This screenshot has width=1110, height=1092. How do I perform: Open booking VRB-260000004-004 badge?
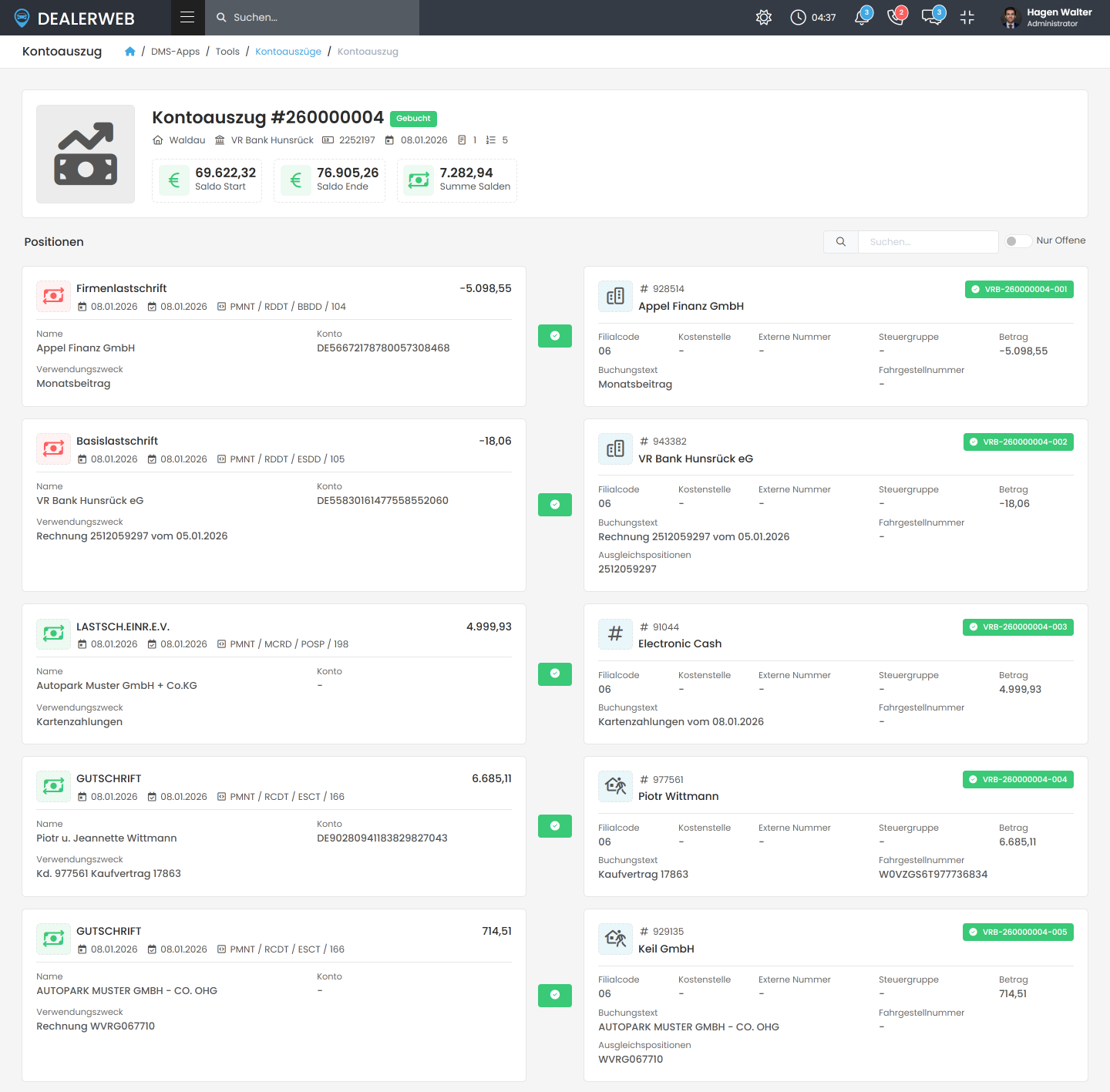(1018, 780)
